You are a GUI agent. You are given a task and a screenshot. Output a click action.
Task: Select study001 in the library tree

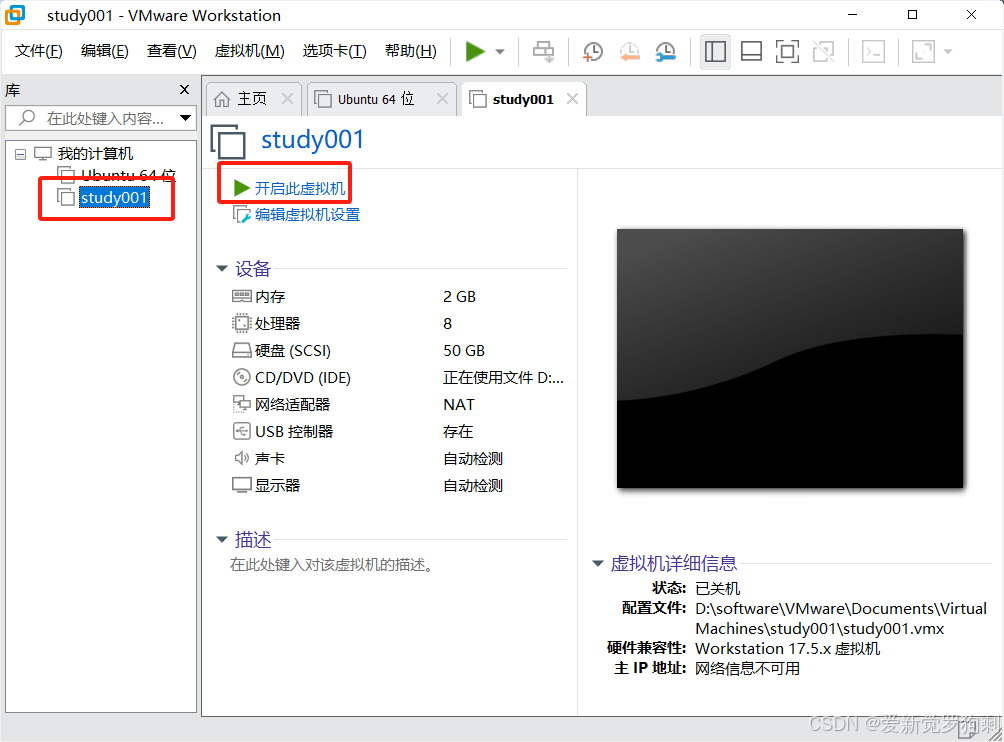114,197
